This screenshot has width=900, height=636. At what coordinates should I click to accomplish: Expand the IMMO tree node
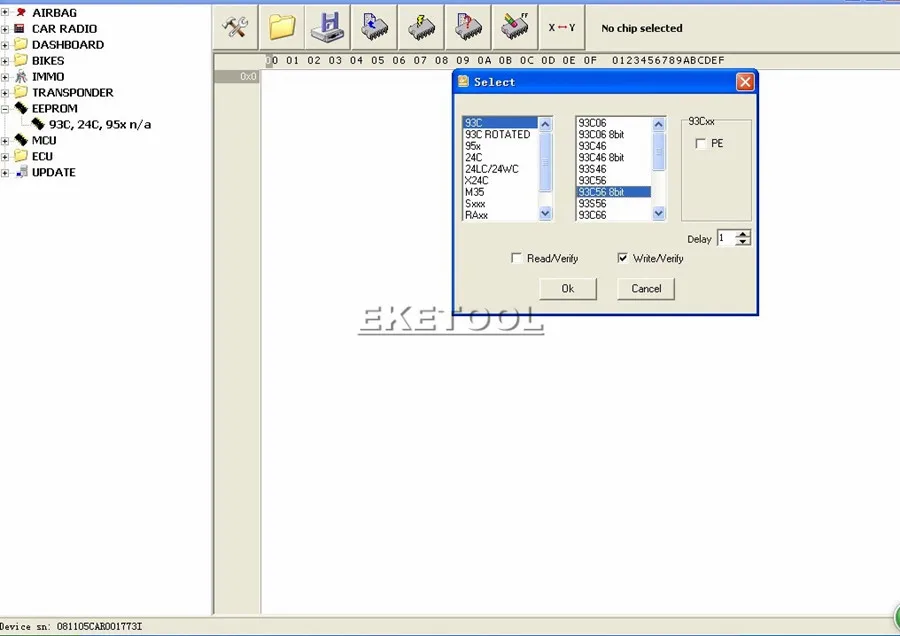click(5, 76)
